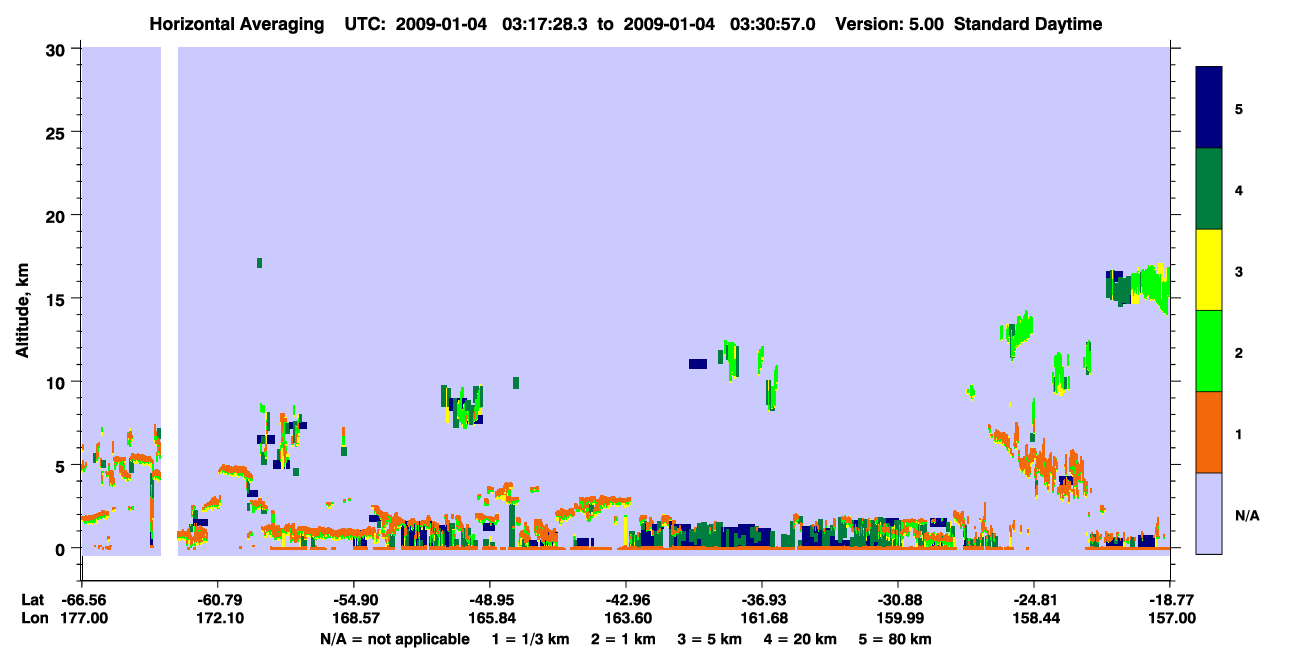Click the latitude value -54.90

354,600
